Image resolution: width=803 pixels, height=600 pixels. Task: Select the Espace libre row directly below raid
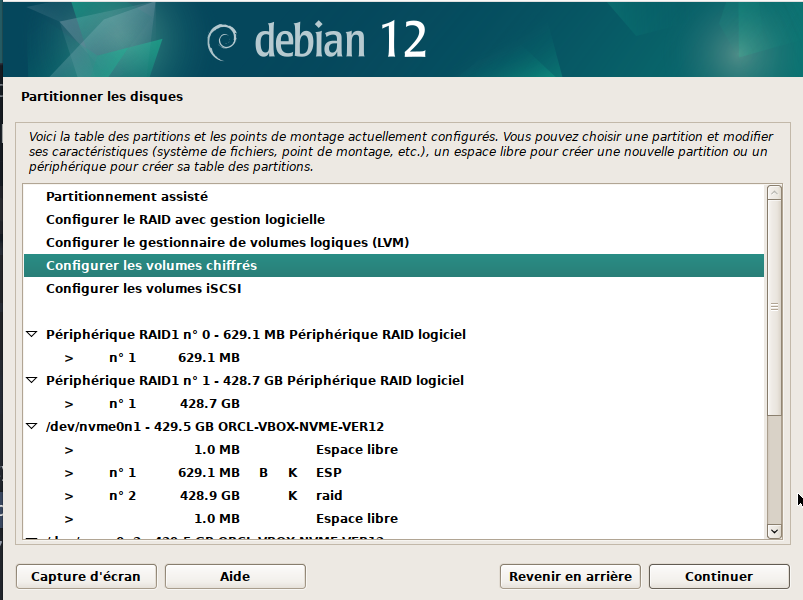[x=394, y=519]
